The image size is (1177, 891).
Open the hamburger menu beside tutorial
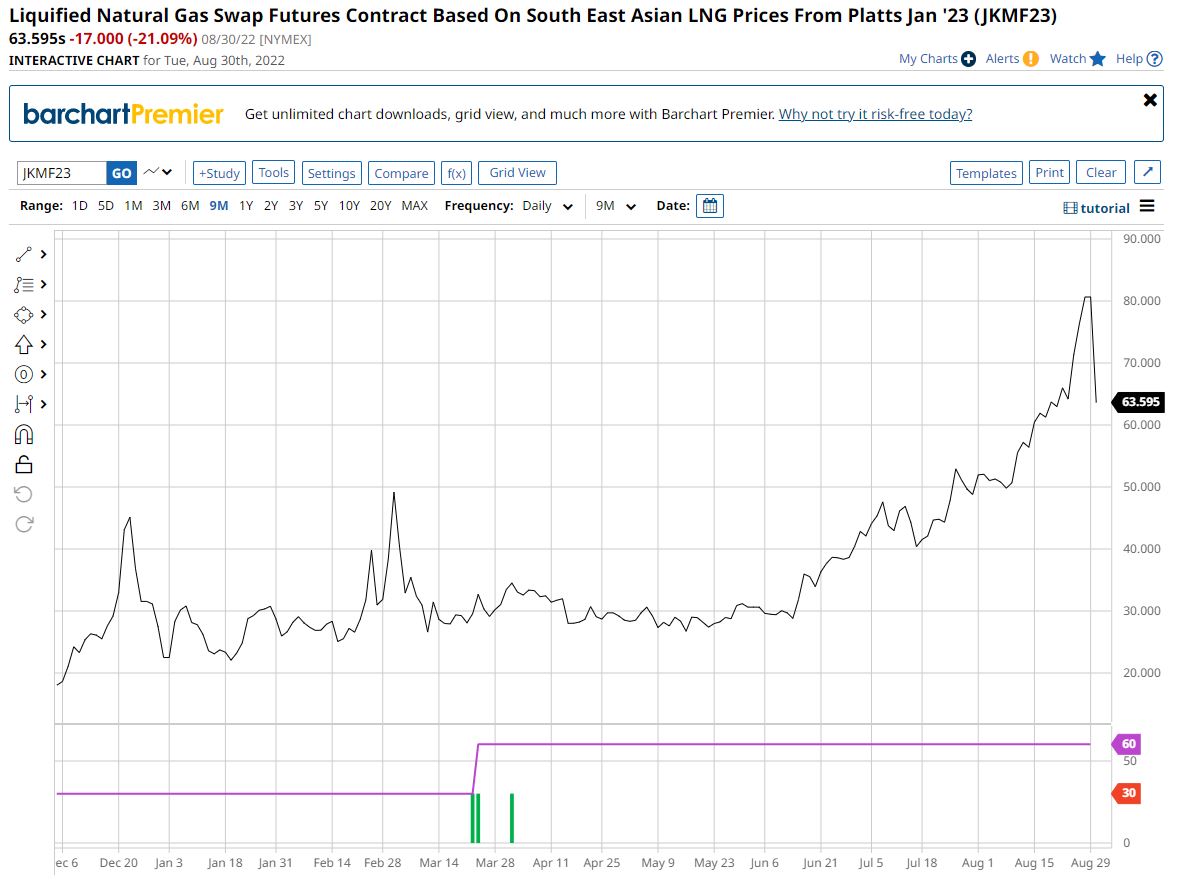click(1147, 207)
